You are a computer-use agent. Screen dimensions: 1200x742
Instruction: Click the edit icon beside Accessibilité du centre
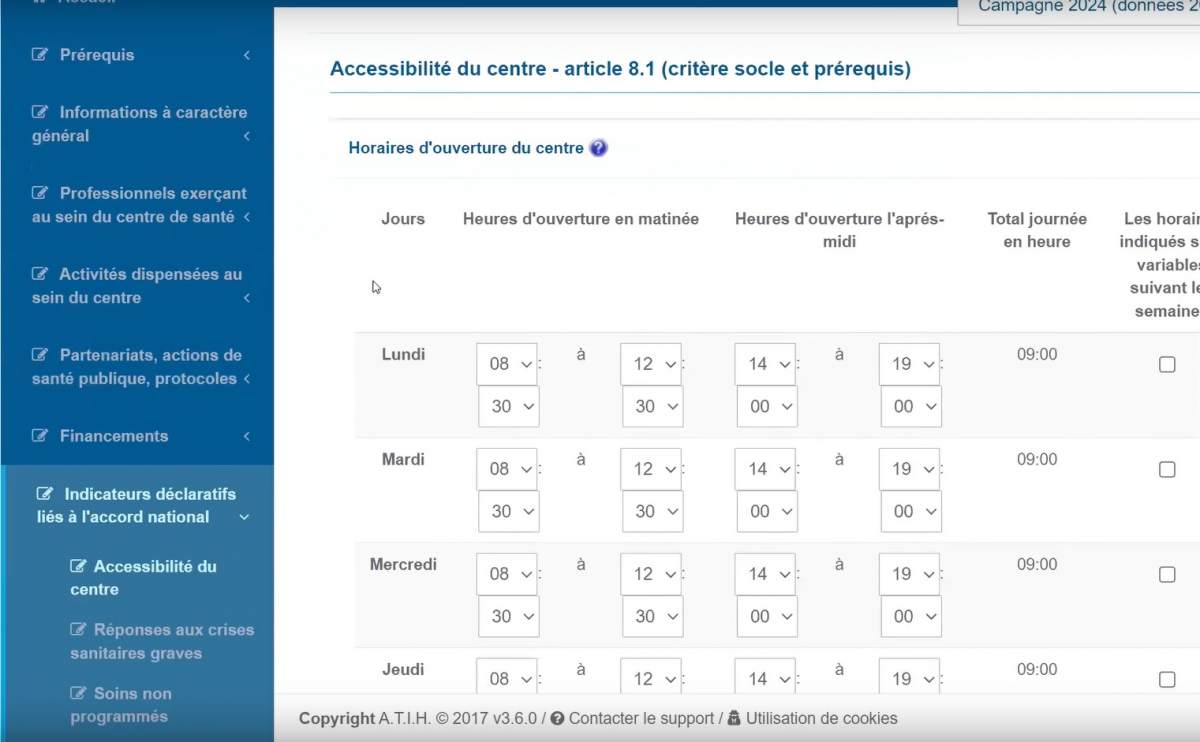78,566
